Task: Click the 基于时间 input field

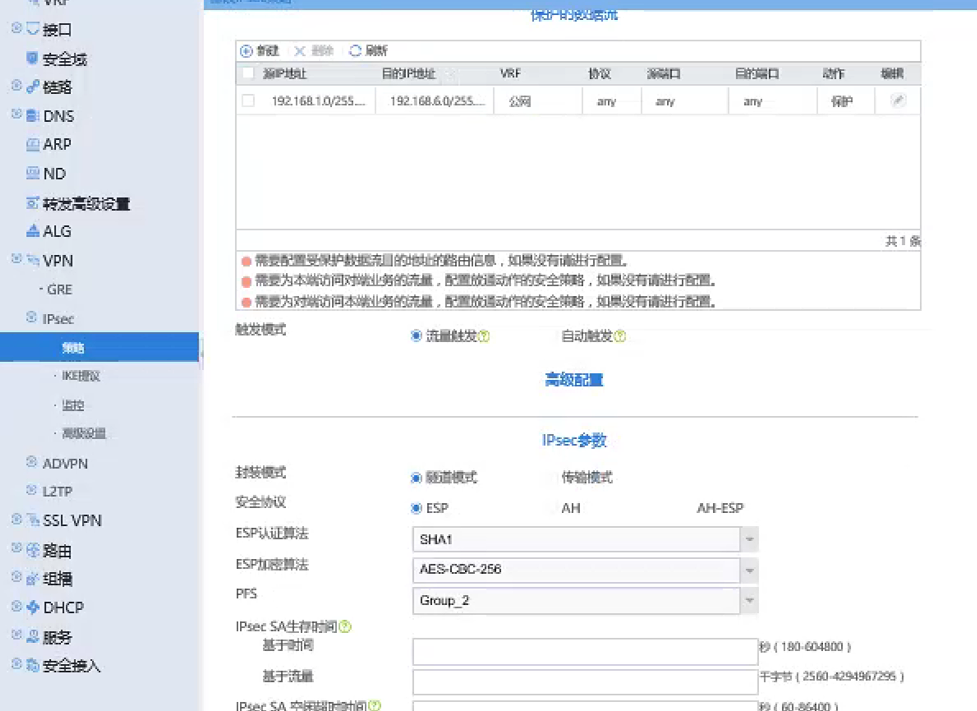Action: [x=584, y=652]
